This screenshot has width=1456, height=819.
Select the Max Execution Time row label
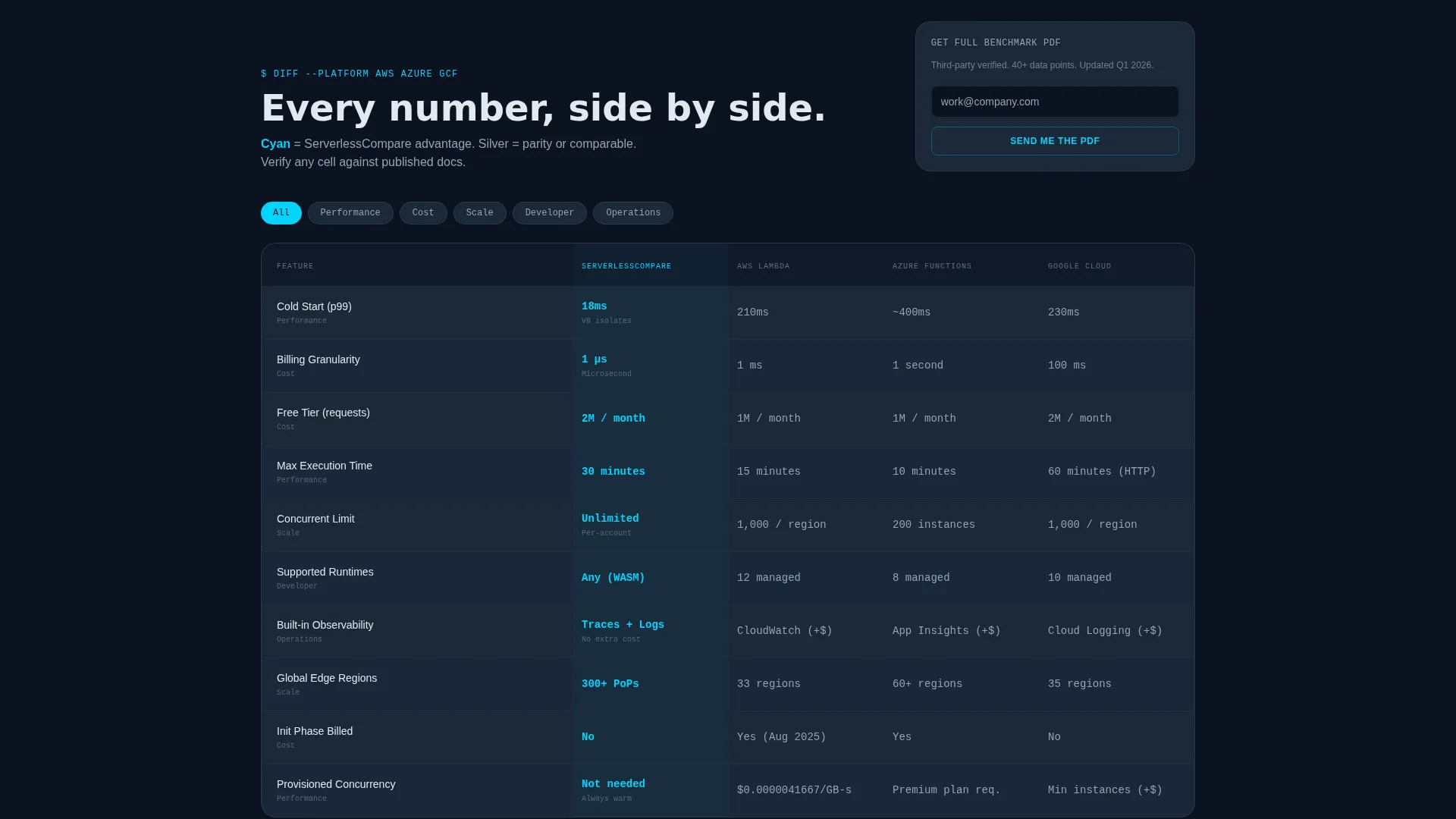tap(325, 466)
